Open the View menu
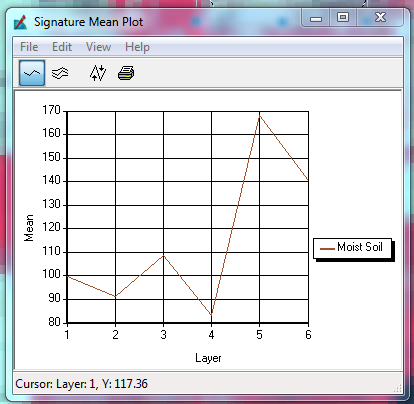Screen dimensions: 414x404 click(x=98, y=47)
